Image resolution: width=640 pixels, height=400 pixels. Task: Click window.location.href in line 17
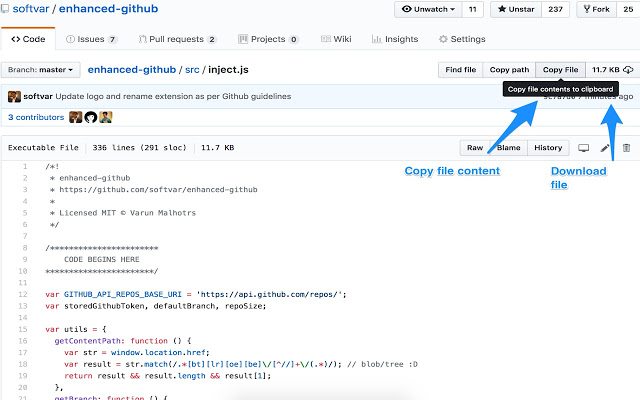click(159, 353)
